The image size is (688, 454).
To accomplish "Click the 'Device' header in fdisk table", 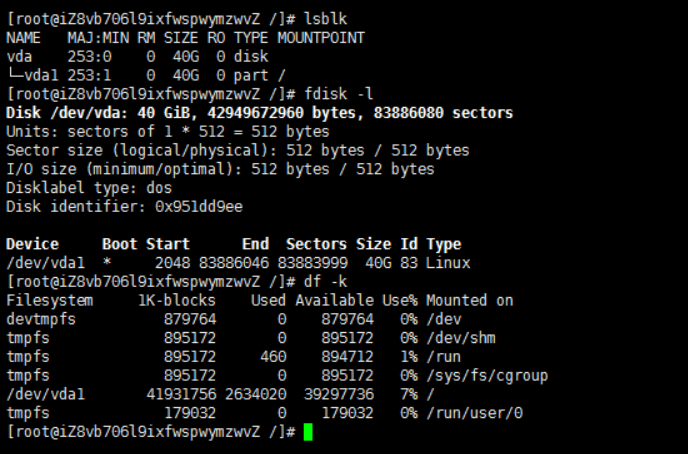I will click(x=32, y=244).
